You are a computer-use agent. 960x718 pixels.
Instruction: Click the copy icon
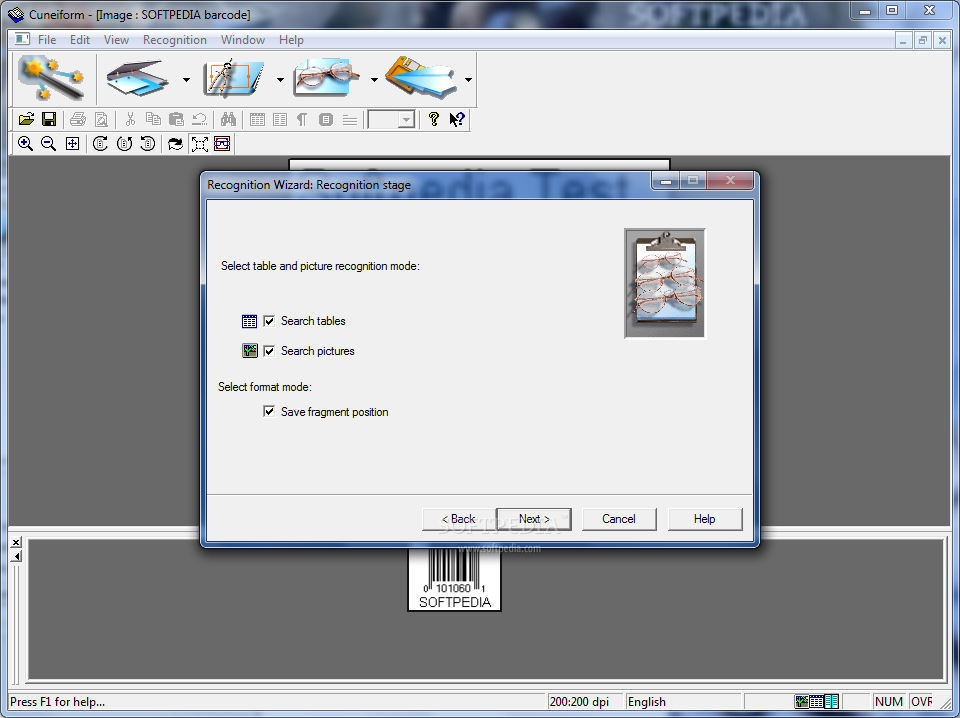click(x=153, y=119)
